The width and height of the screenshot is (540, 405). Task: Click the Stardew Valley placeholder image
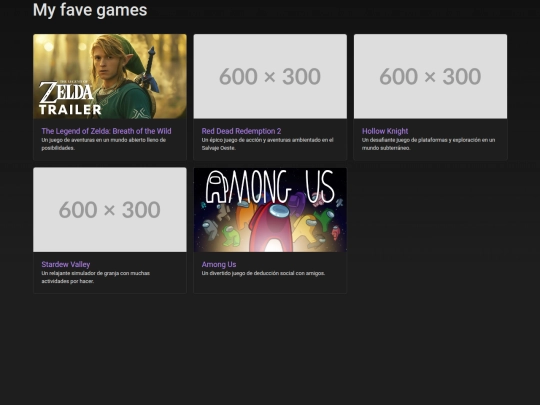(x=110, y=209)
